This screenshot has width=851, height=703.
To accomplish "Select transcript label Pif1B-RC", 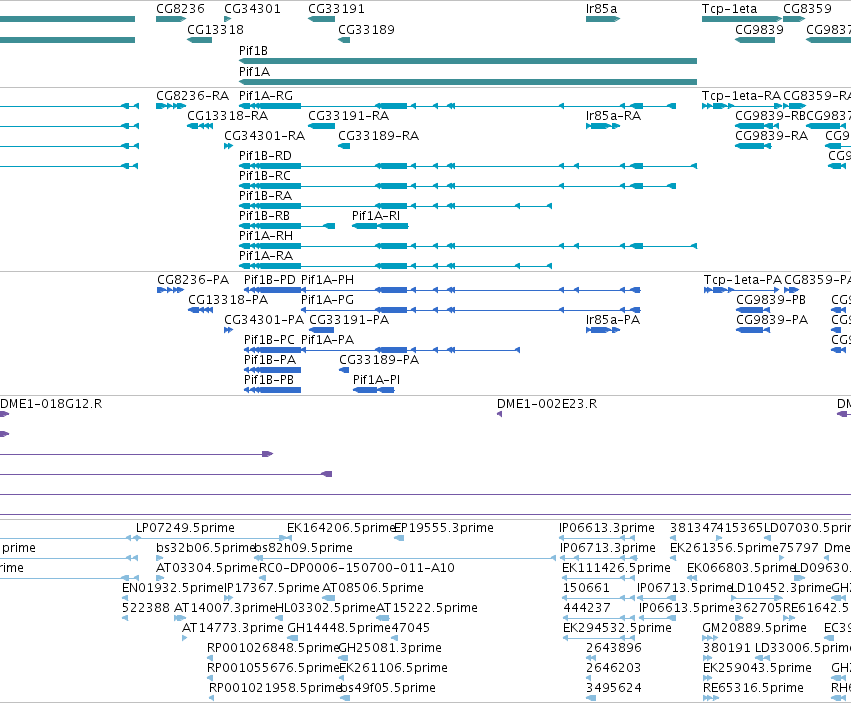I will point(265,176).
